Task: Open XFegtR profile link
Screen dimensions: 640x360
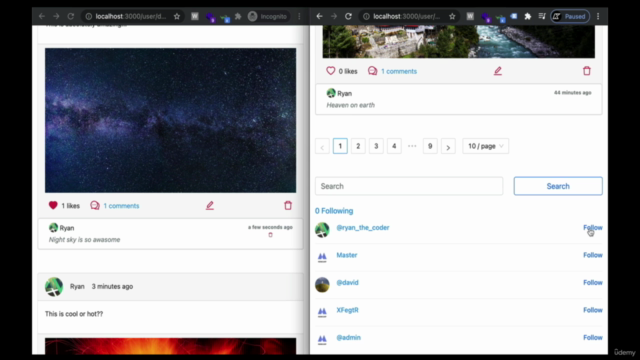Action: click(x=347, y=310)
